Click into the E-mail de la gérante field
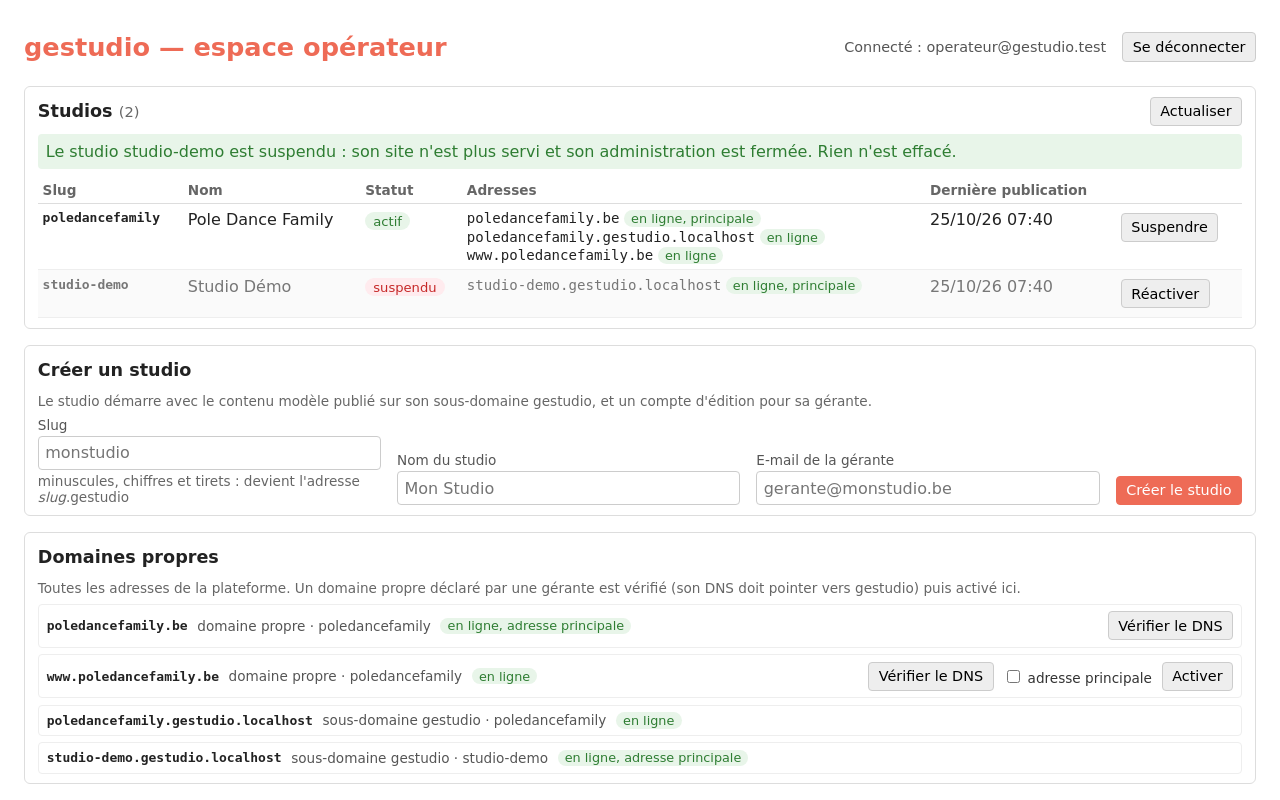Viewport: 1280px width, 800px height. click(927, 488)
